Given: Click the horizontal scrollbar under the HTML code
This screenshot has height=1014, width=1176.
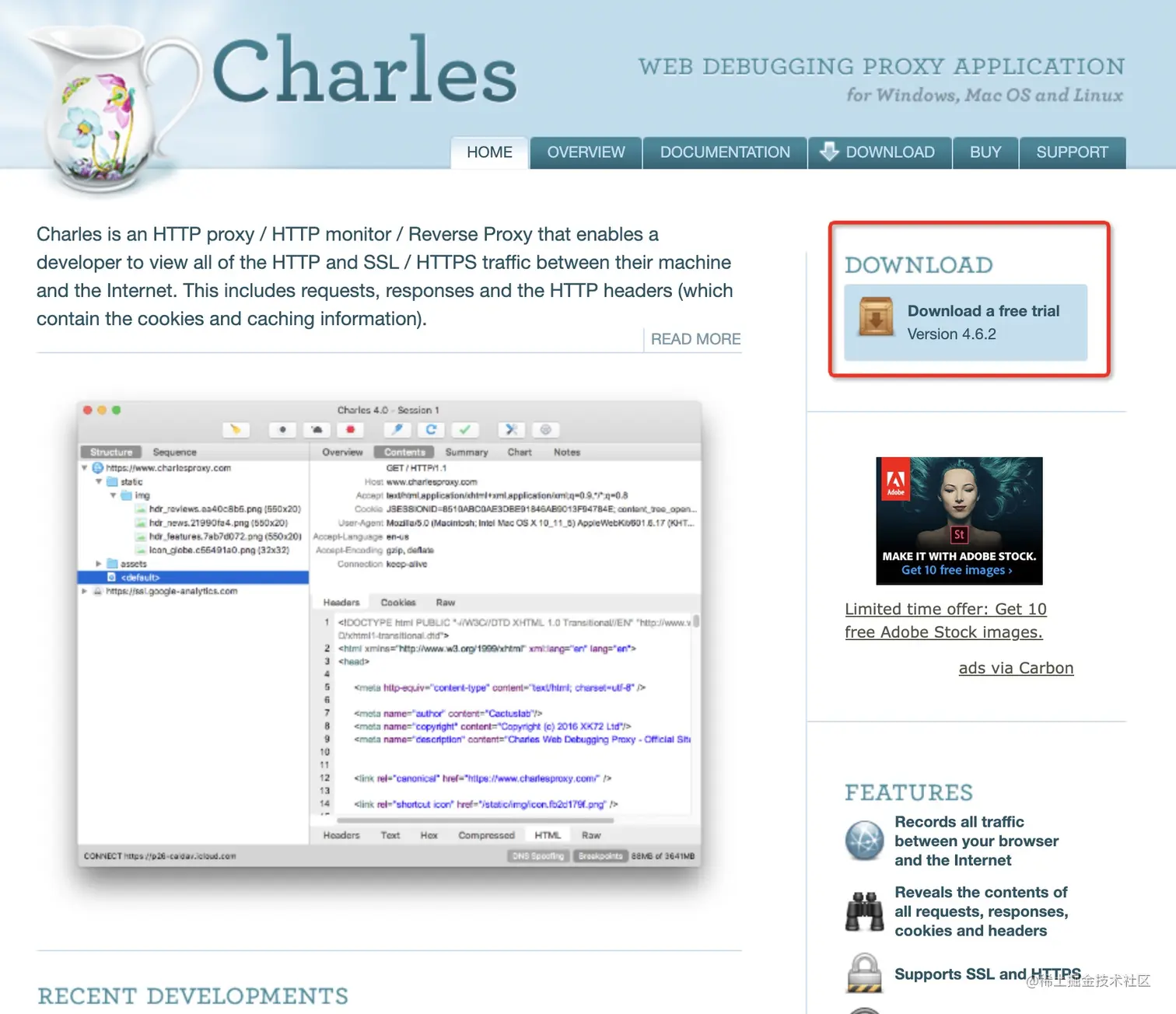Looking at the screenshot, I should tap(475, 820).
